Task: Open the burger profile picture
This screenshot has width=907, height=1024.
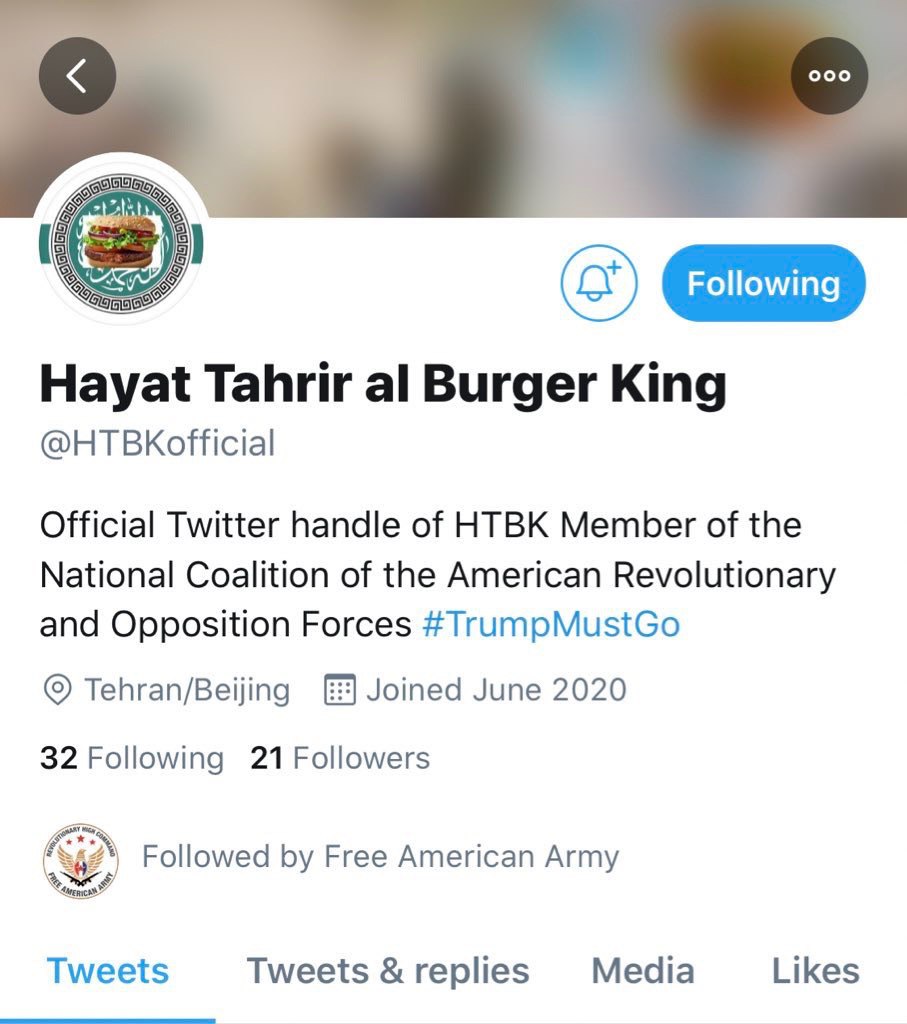Action: [x=121, y=240]
